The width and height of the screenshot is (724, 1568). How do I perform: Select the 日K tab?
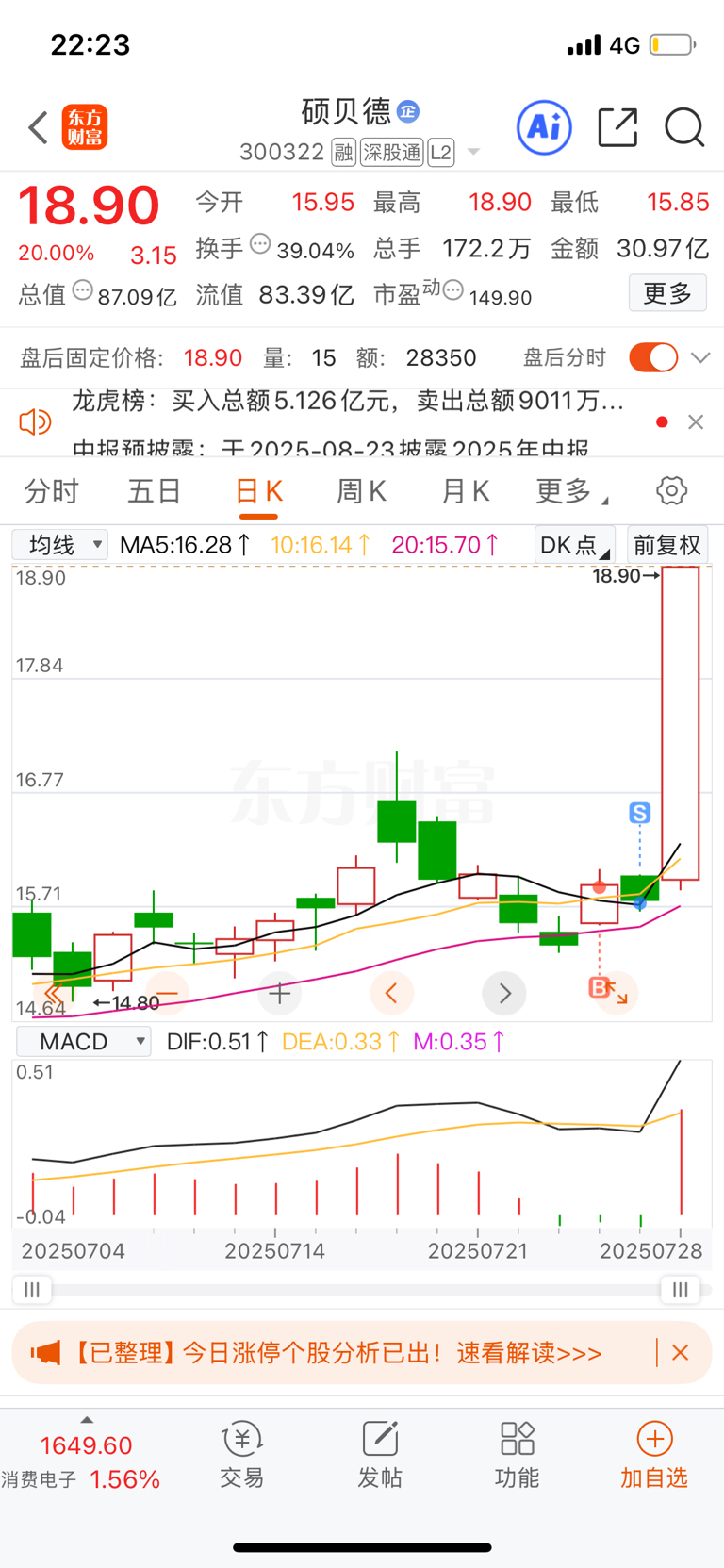(x=258, y=491)
